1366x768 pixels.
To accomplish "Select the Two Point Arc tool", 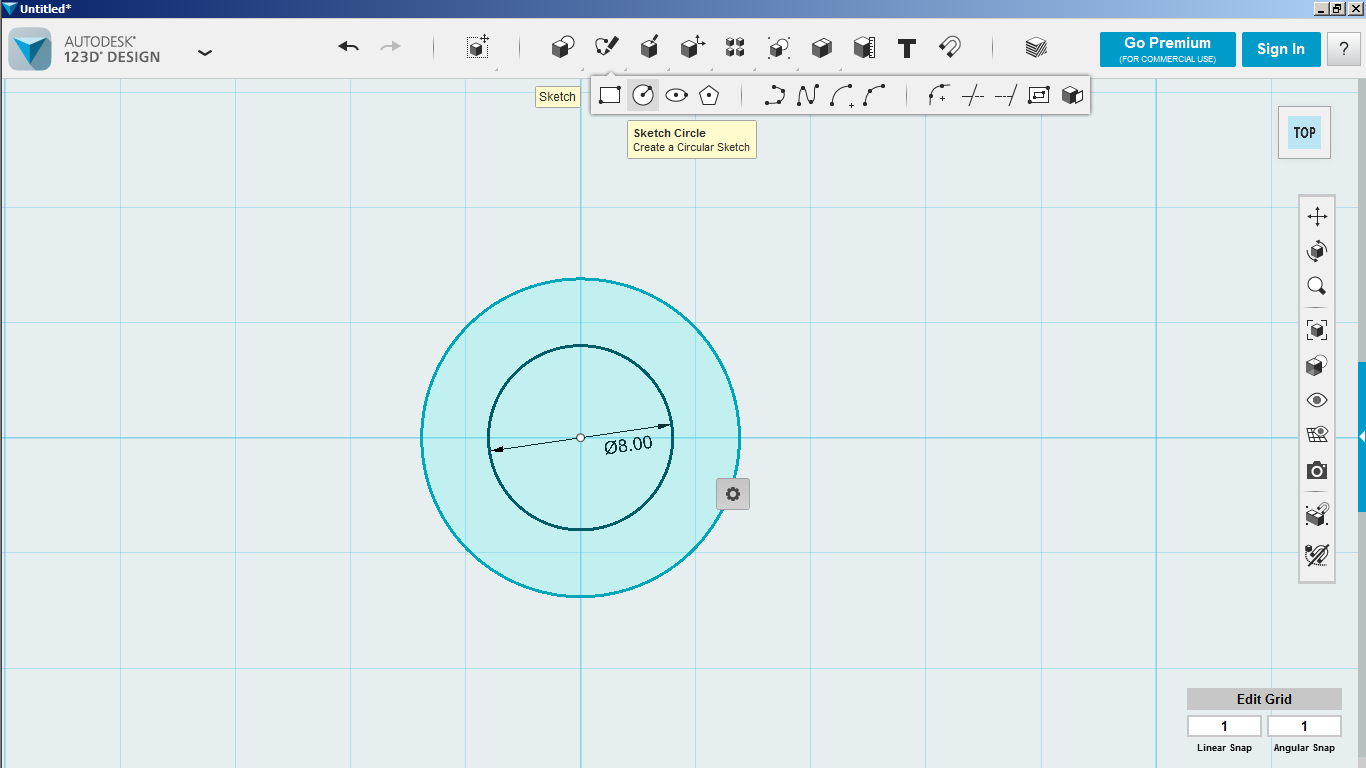I will [x=841, y=95].
